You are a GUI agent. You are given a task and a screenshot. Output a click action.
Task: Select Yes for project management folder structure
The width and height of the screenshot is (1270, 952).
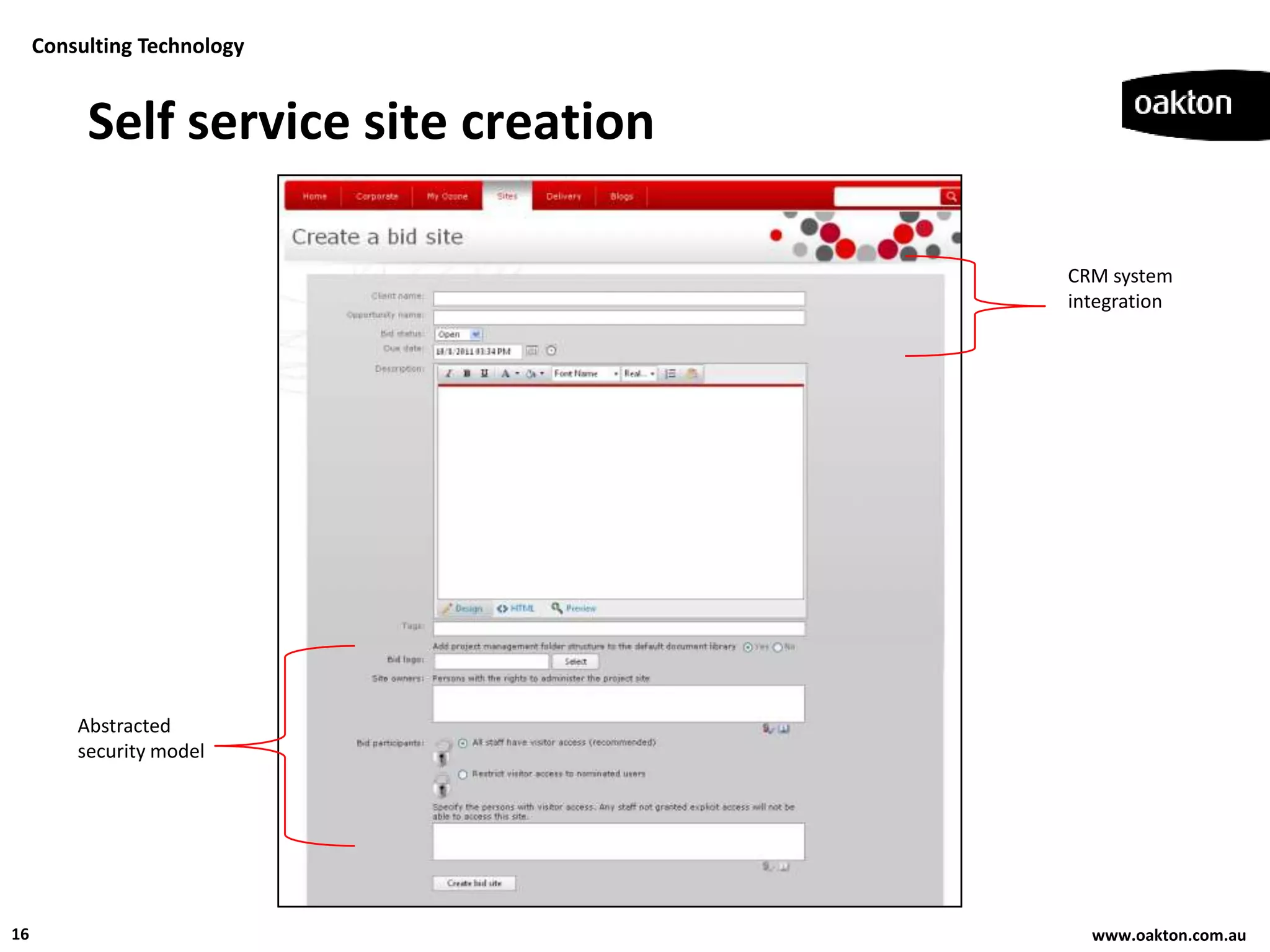(748, 647)
